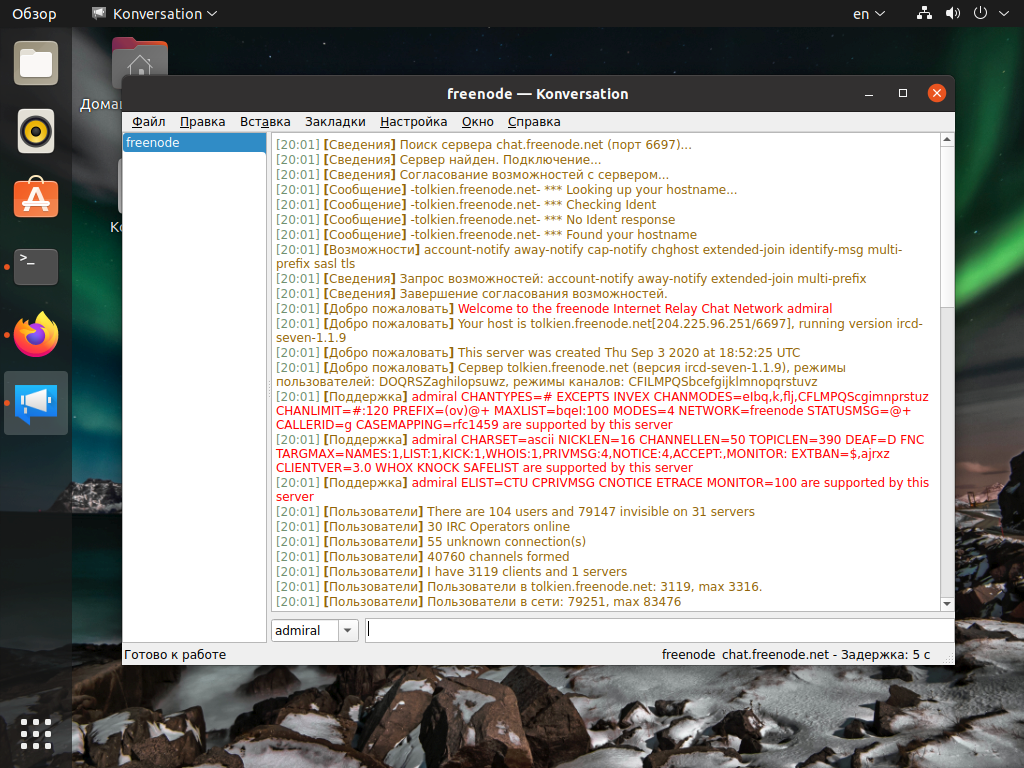Expand the Konversation app menu in top bar
Image resolution: width=1024 pixels, height=768 pixels.
pyautogui.click(x=155, y=14)
